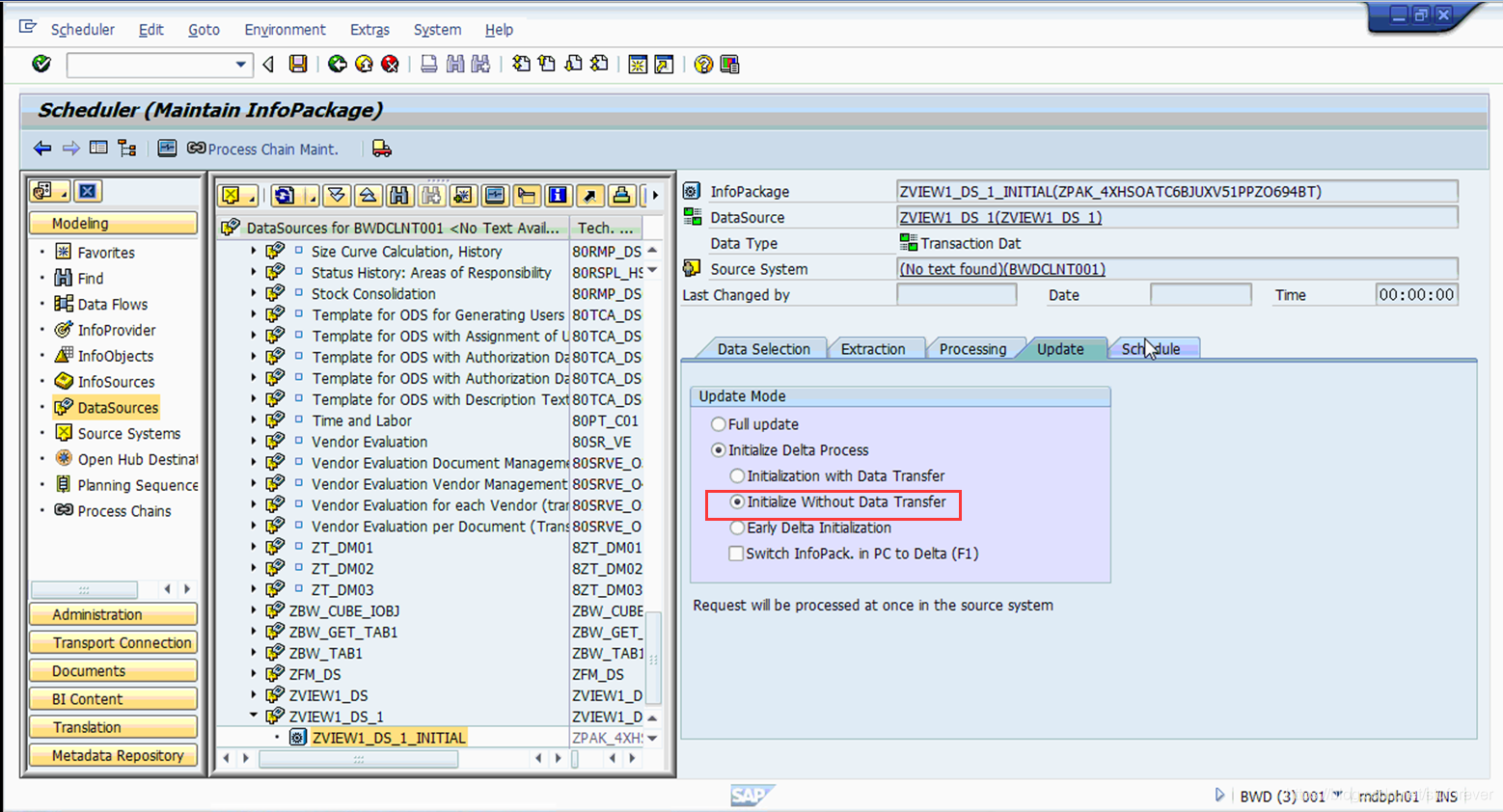
Task: Click the transport truck icon
Action: [x=382, y=148]
